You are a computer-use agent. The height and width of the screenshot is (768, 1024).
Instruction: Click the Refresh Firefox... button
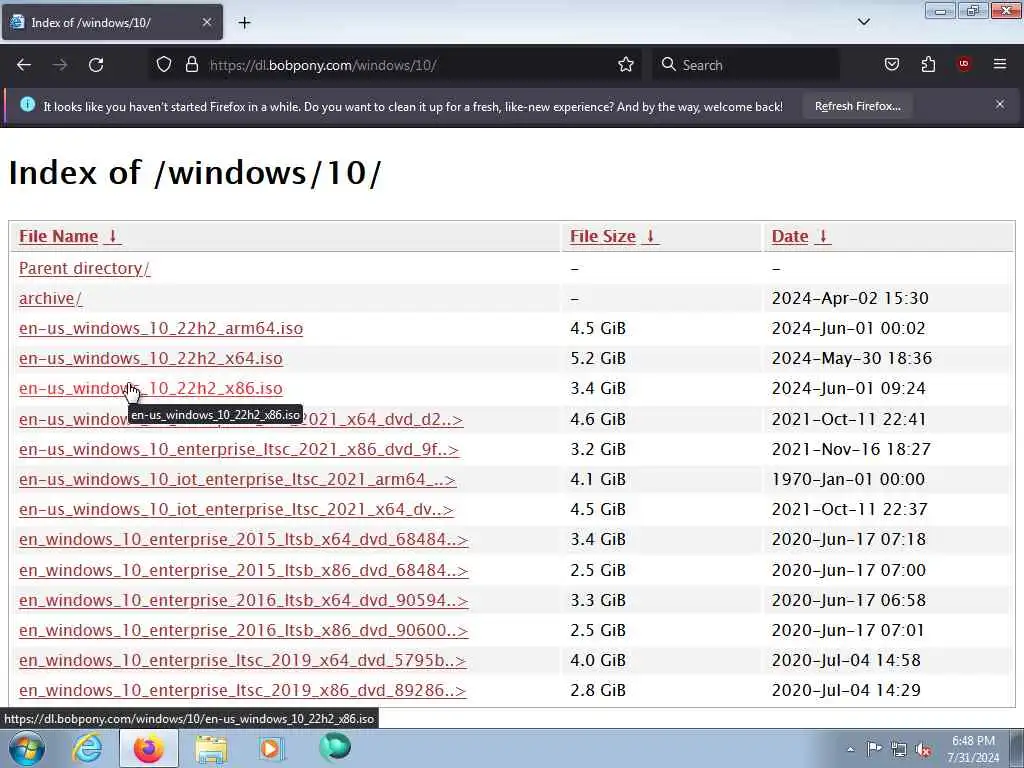[x=857, y=106]
